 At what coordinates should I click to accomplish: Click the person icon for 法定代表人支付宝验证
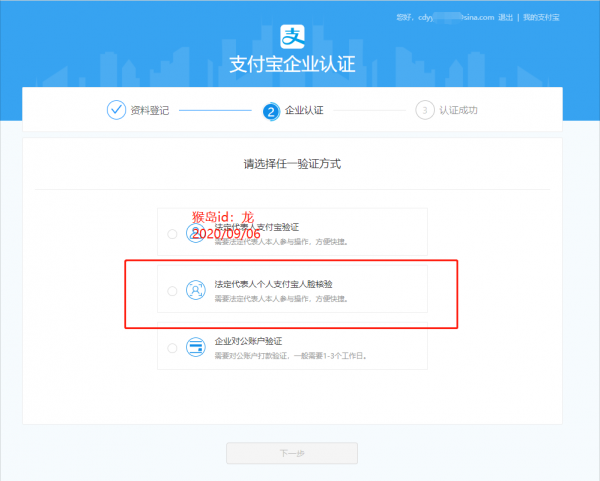coord(195,233)
